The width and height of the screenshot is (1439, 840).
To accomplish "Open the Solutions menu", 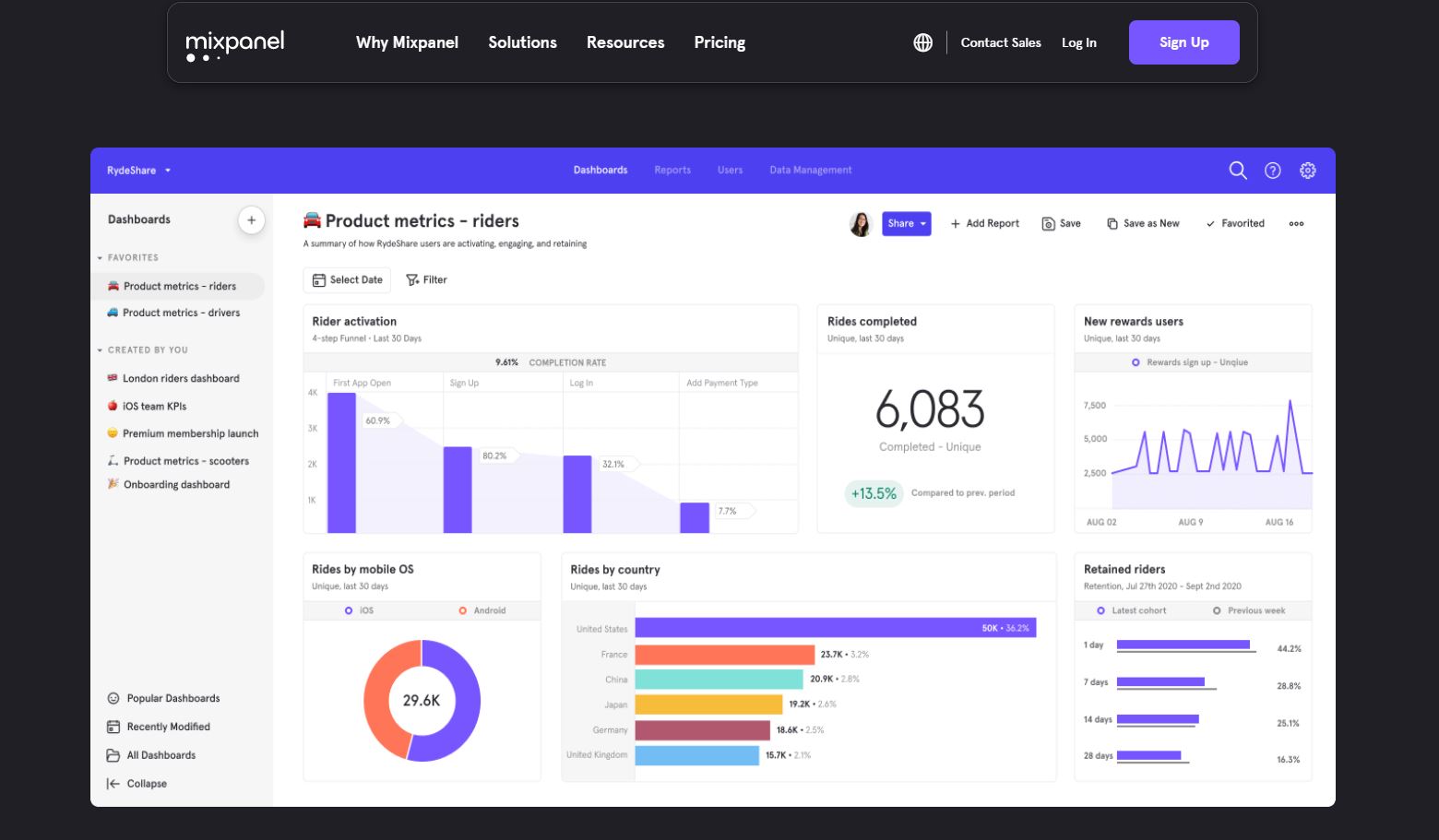I will coord(522,42).
